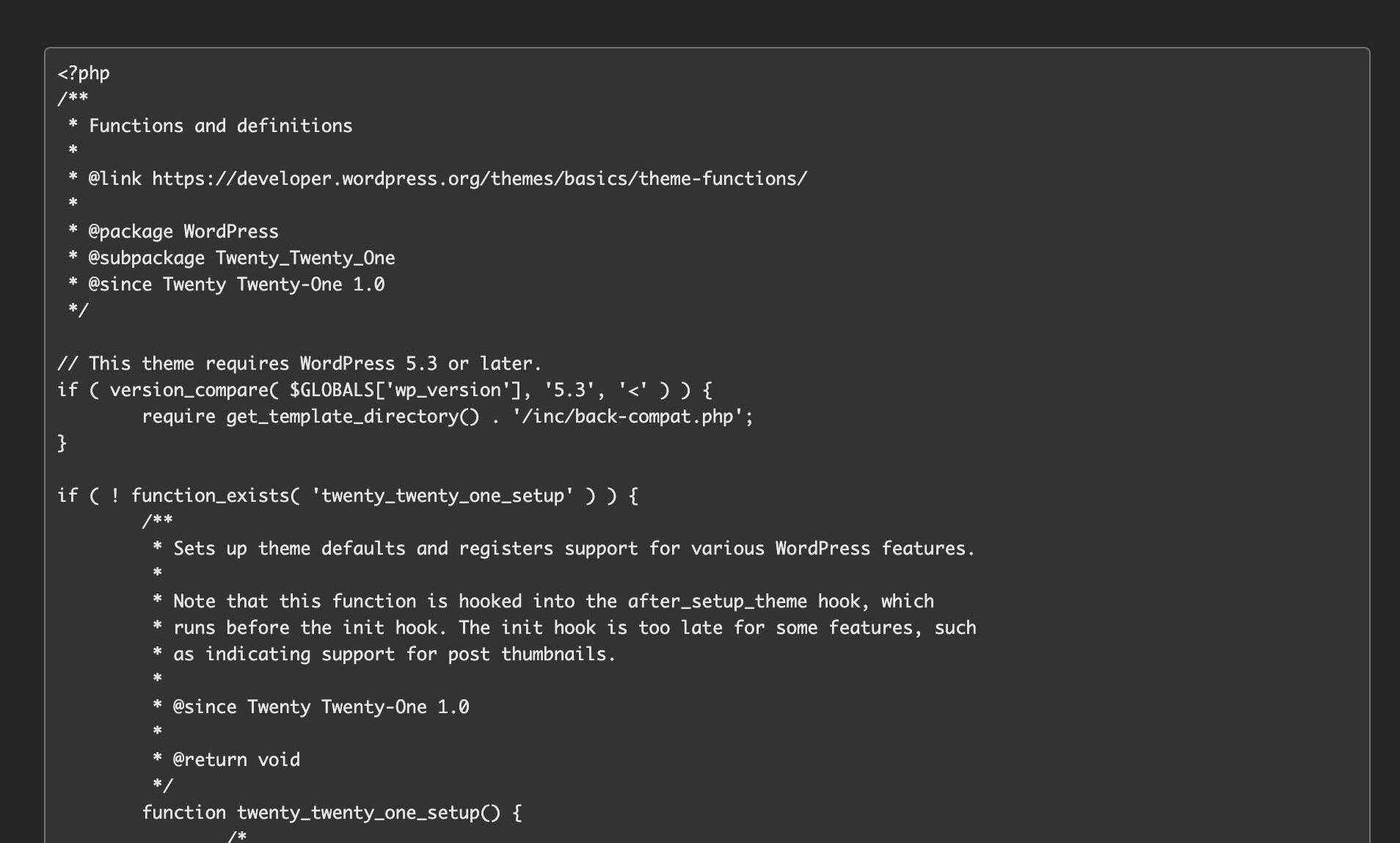Viewport: 1400px width, 843px height.
Task: Click the 'twenty_twenty_one_setup' quoted string
Action: [x=442, y=496]
